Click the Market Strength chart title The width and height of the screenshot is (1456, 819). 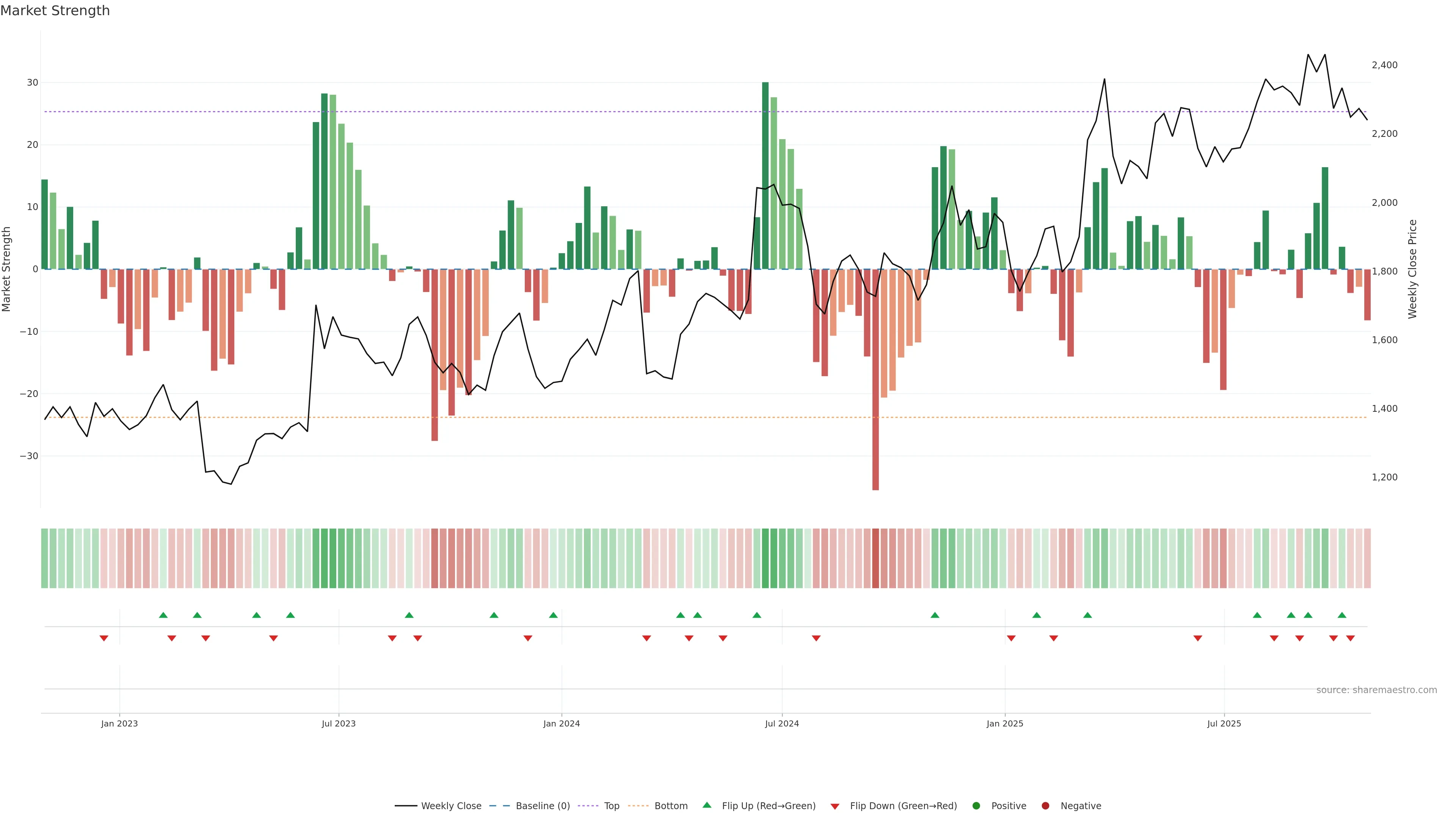pos(55,11)
